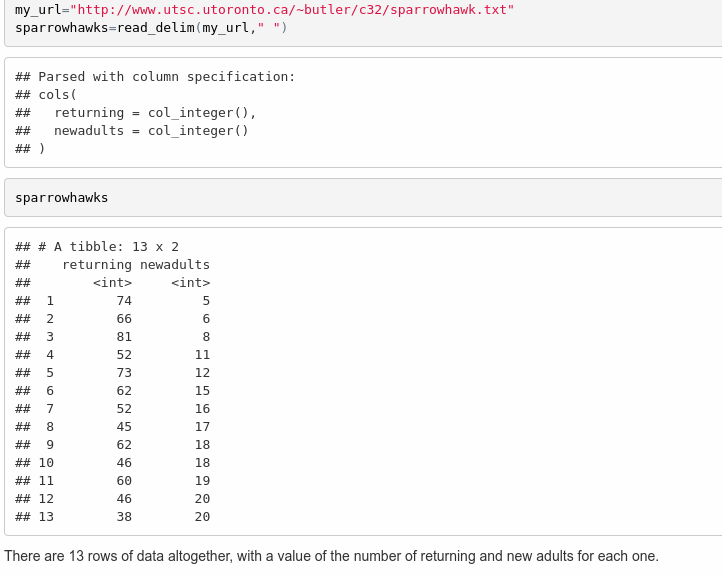Click the 'A tibble: 13 x 2' header
Screen dimensions: 722x577
(x=108, y=247)
